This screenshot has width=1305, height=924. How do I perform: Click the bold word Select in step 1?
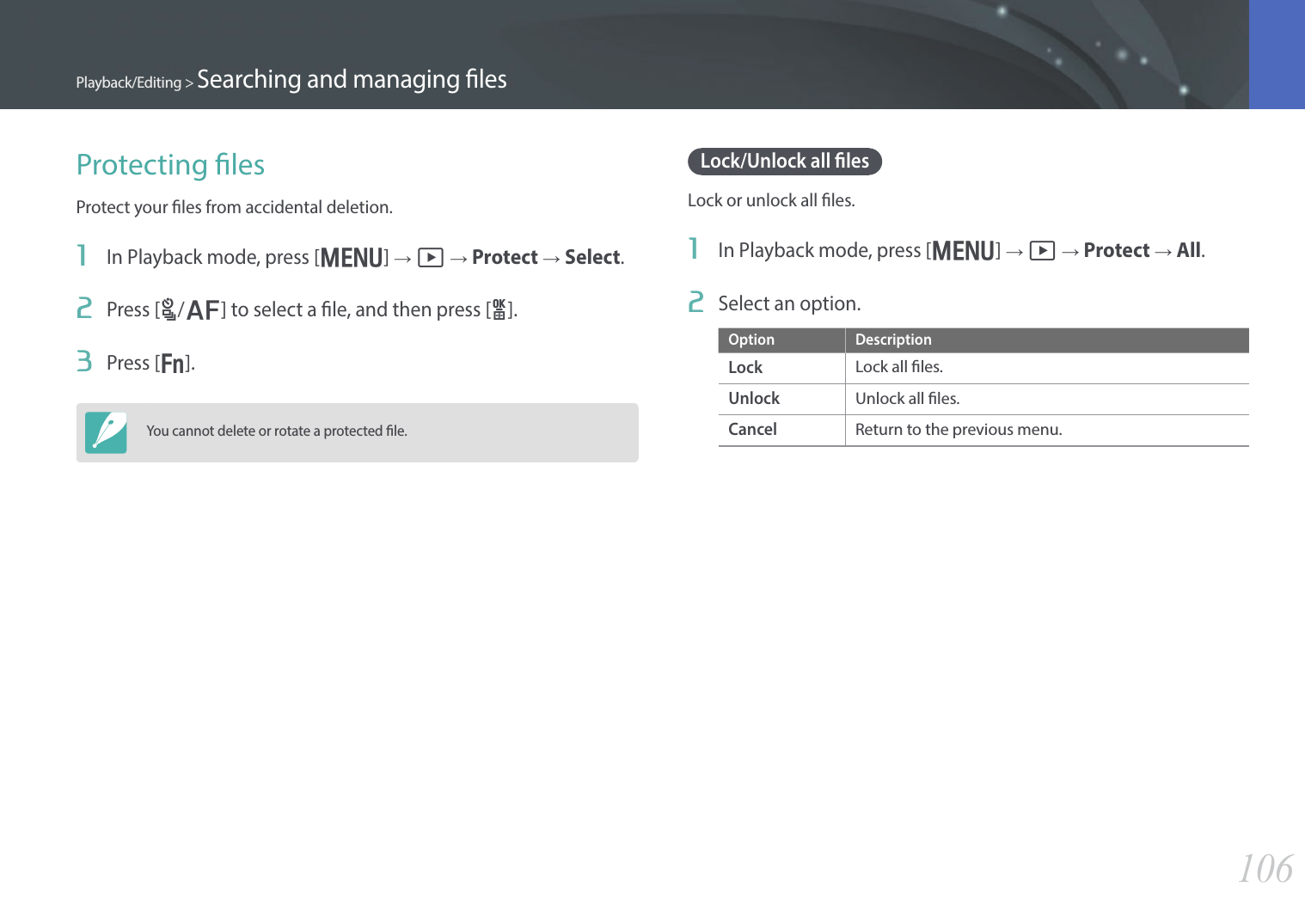(592, 258)
